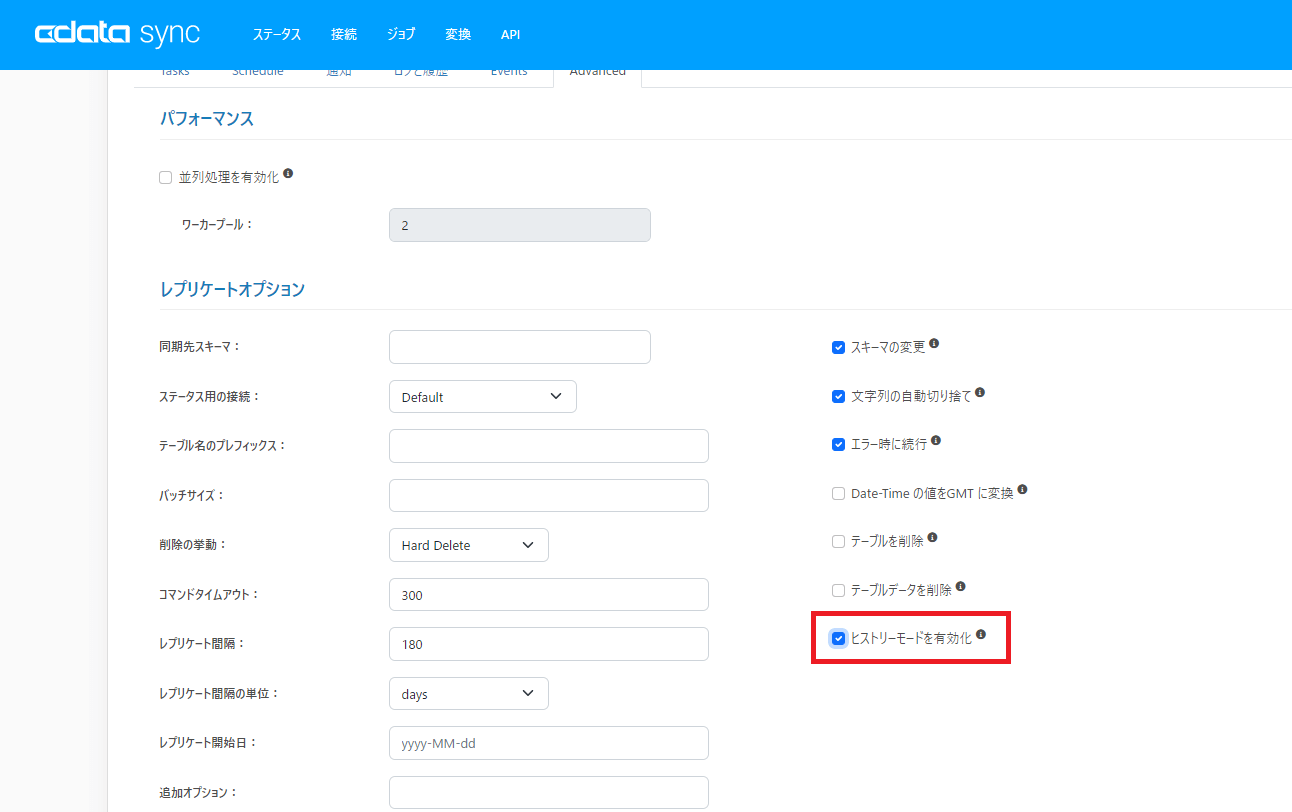Click the ワーカープール field showing 2
Screen dimensions: 1292x812
[520, 225]
